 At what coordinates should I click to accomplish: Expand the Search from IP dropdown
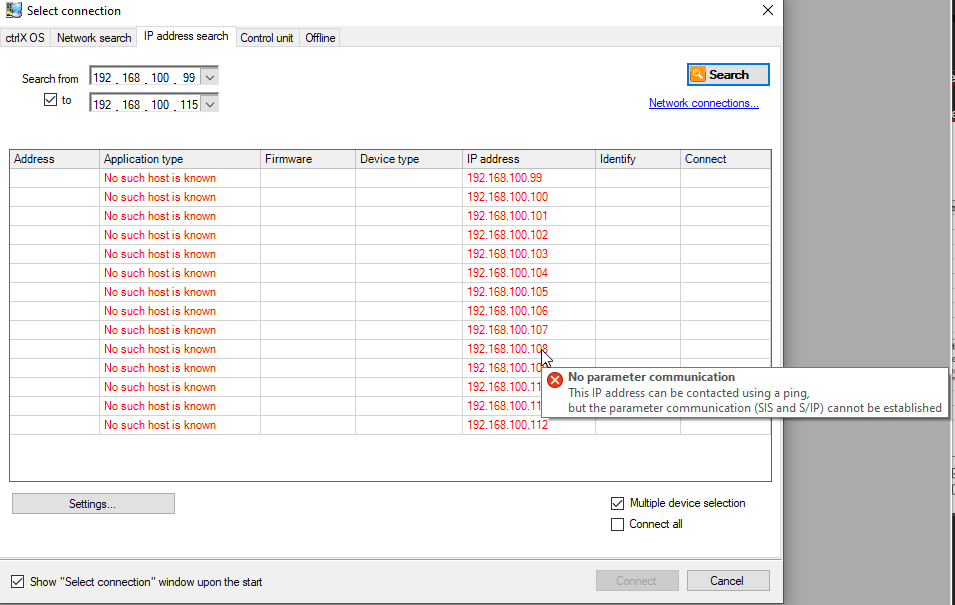click(209, 78)
